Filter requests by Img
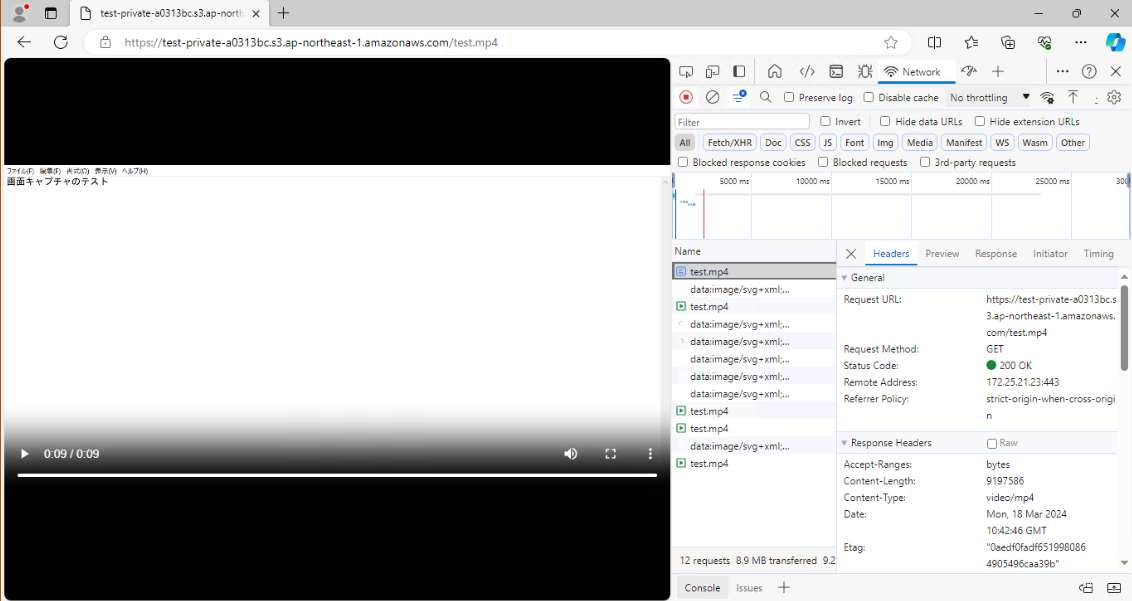The height and width of the screenshot is (601, 1132). tap(885, 142)
